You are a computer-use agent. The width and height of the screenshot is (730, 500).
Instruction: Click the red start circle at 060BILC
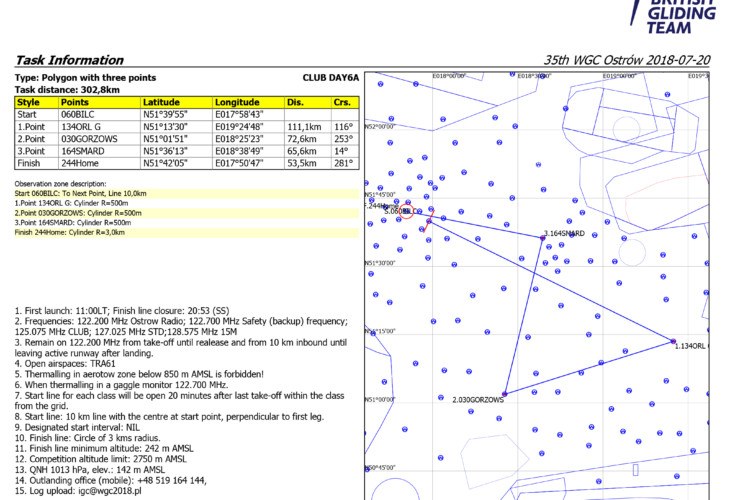click(x=421, y=211)
